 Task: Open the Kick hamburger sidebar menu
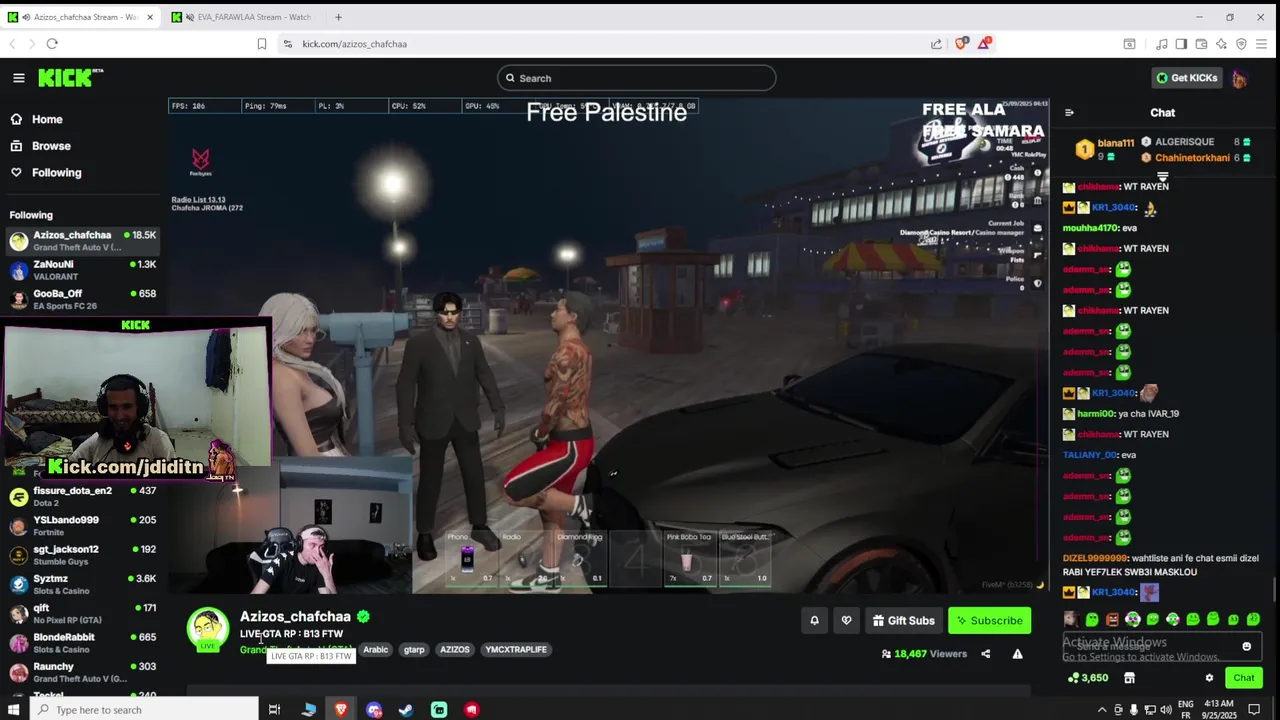18,78
